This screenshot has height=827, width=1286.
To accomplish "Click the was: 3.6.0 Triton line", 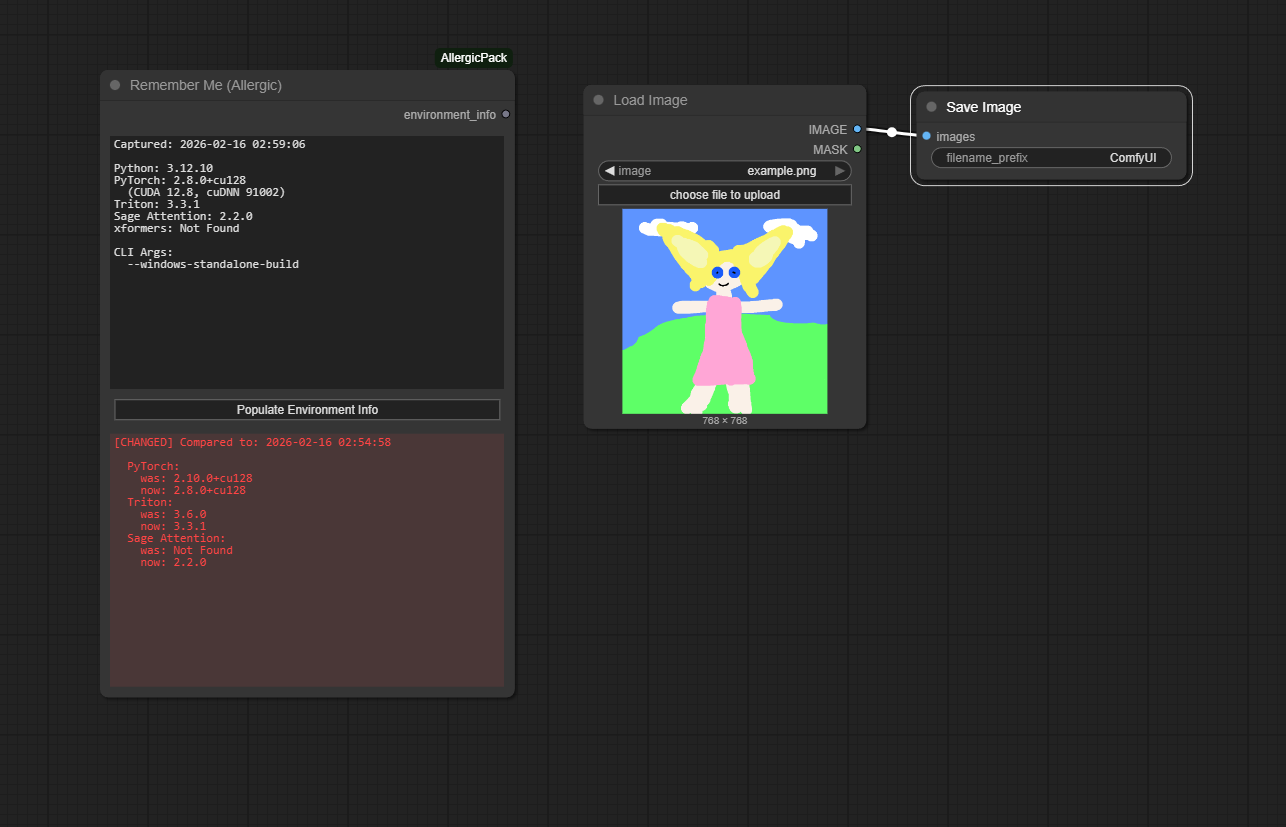I will 173,514.
